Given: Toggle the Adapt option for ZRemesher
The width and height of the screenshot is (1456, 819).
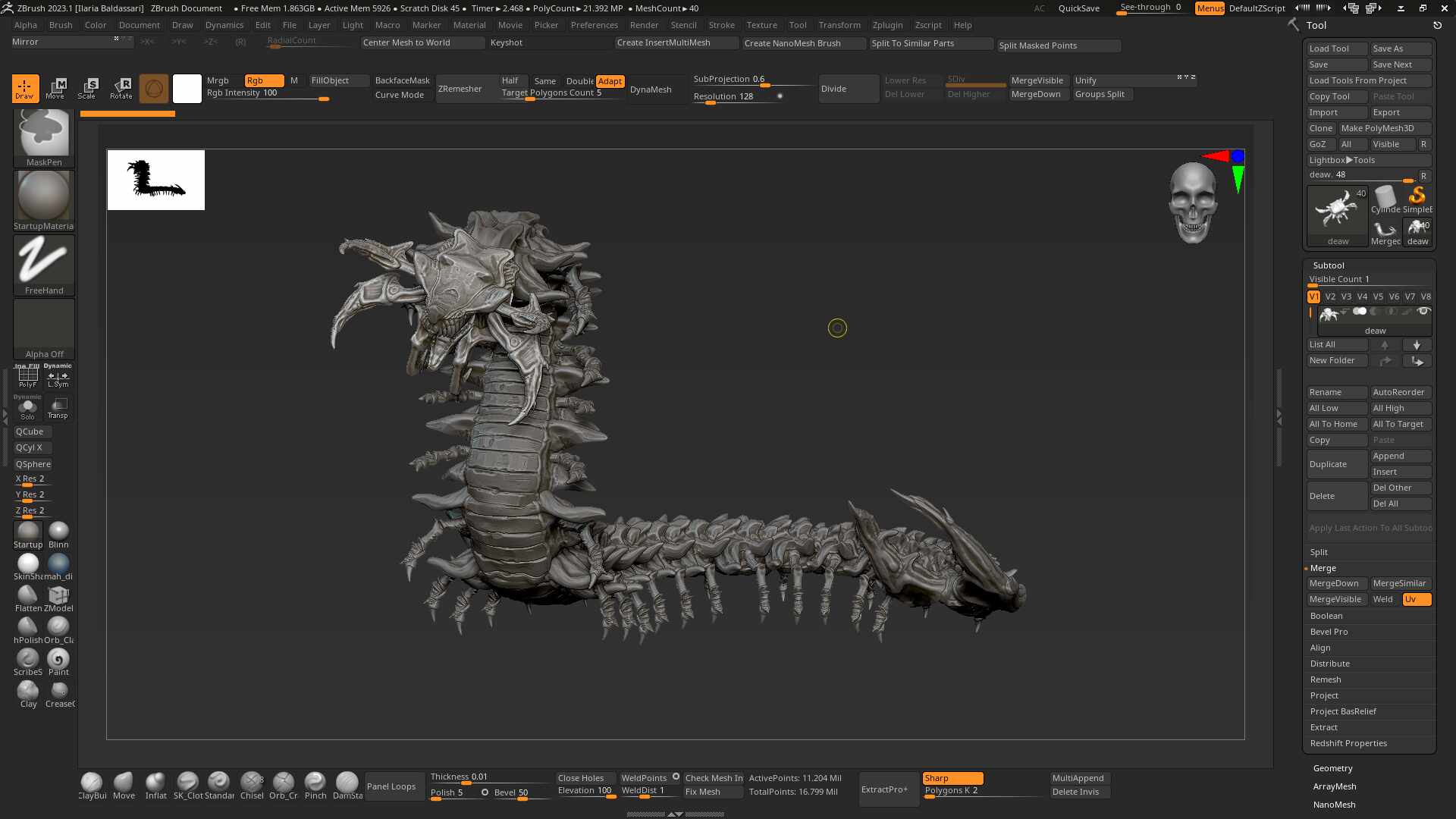Looking at the screenshot, I should pyautogui.click(x=610, y=81).
